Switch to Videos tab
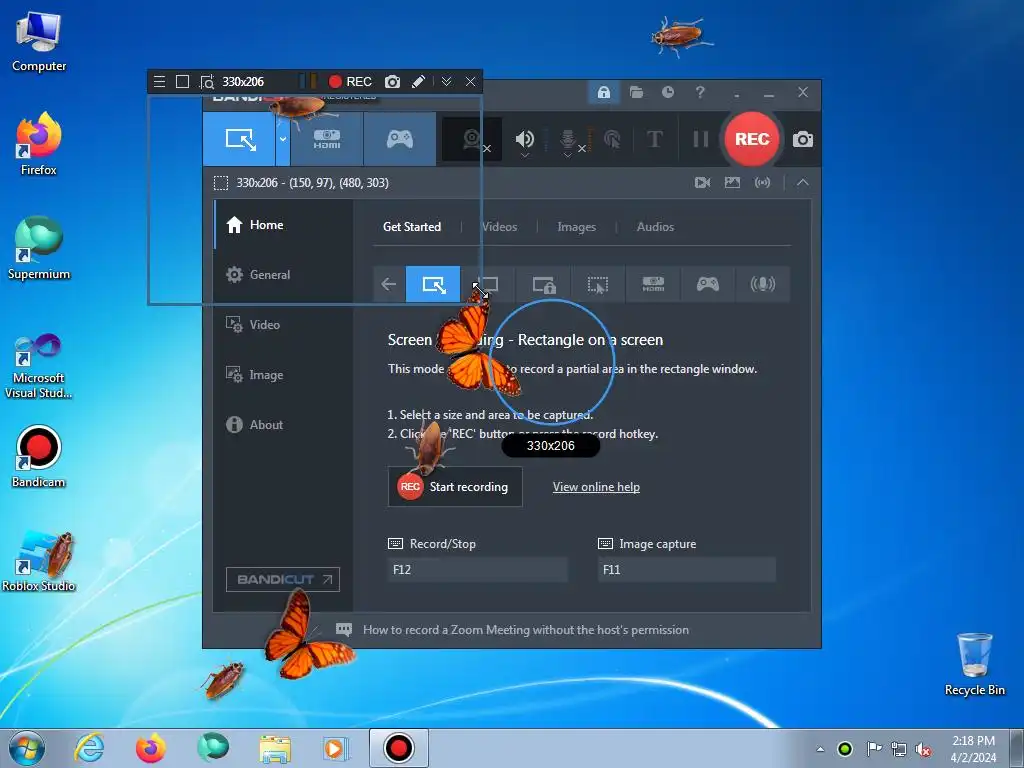This screenshot has height=768, width=1024. (500, 227)
